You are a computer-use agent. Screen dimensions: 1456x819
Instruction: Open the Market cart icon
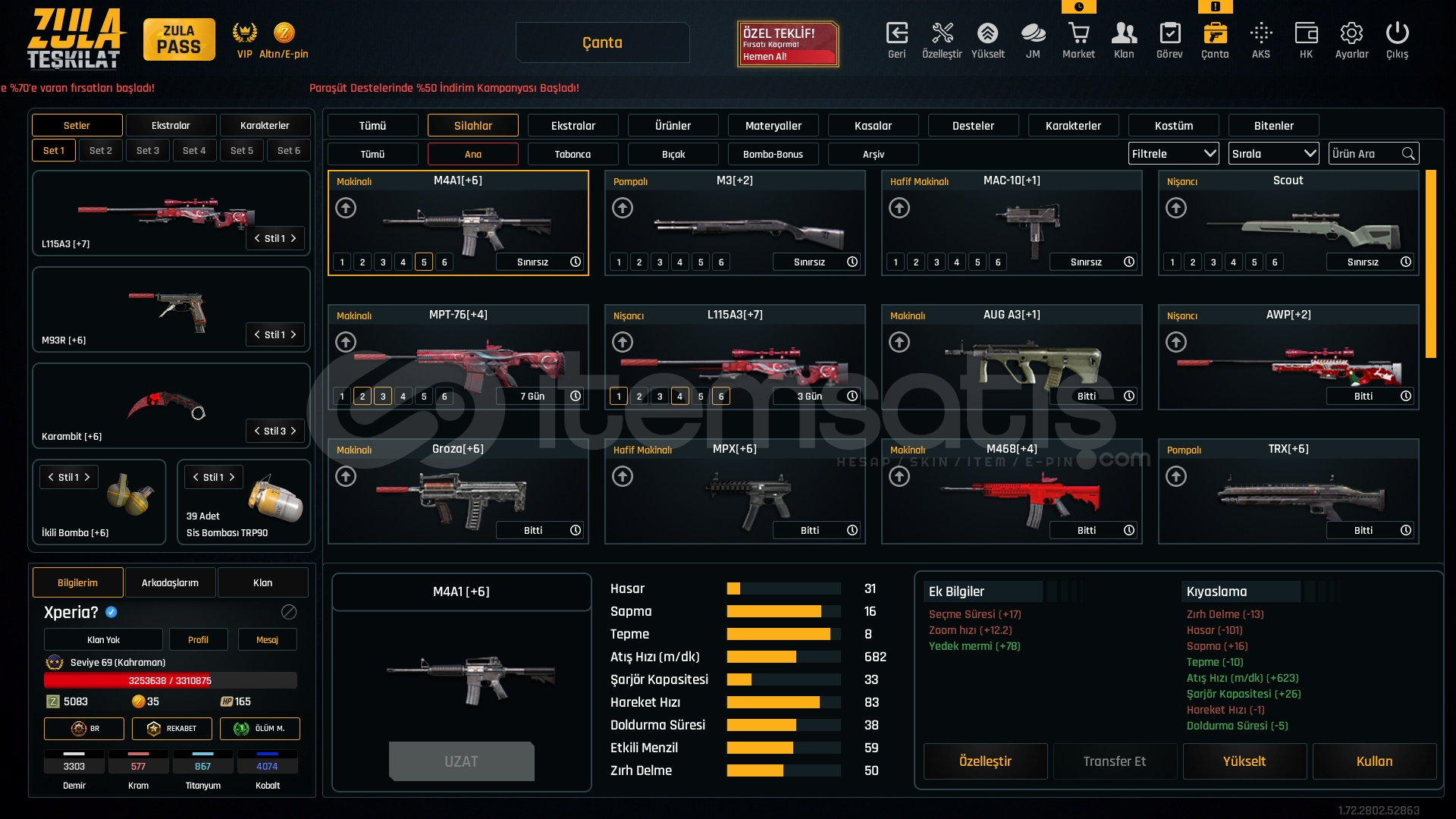coord(1078,33)
